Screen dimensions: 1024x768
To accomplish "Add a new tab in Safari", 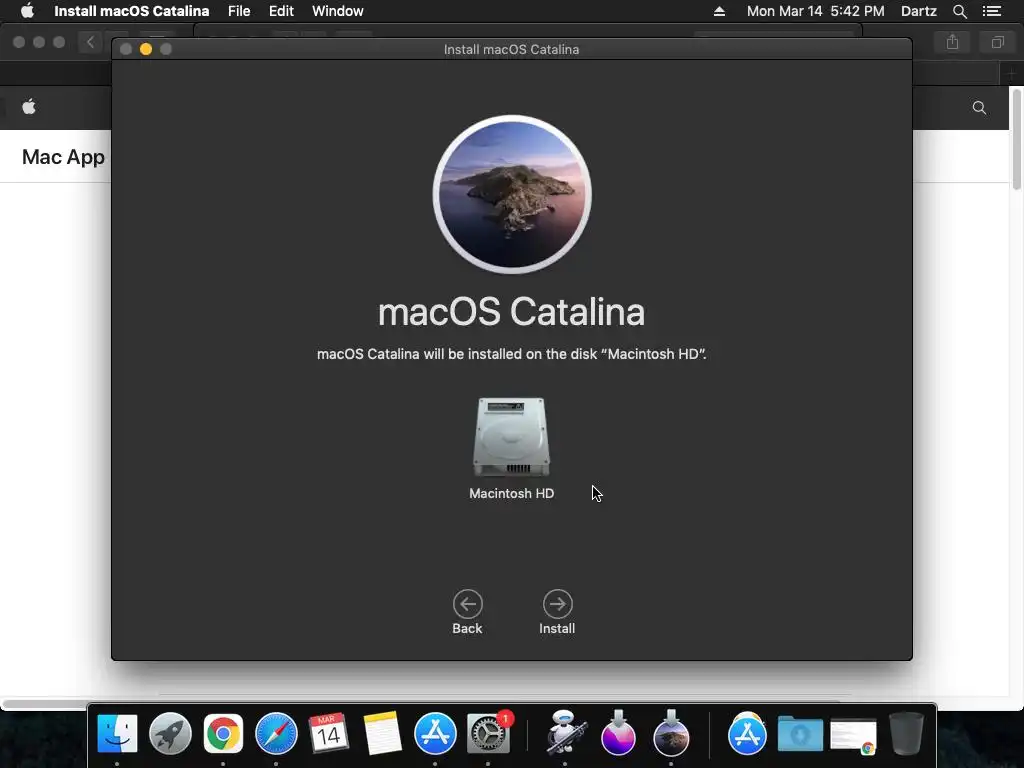I will coord(1012,74).
